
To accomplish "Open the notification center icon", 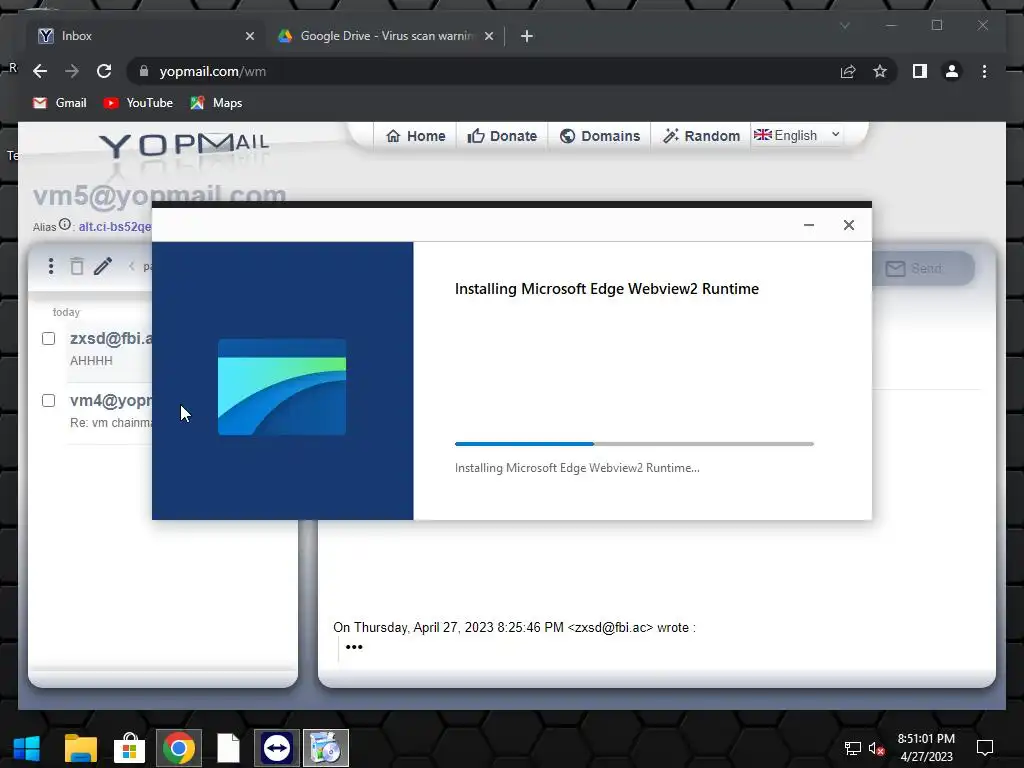I will (x=984, y=748).
